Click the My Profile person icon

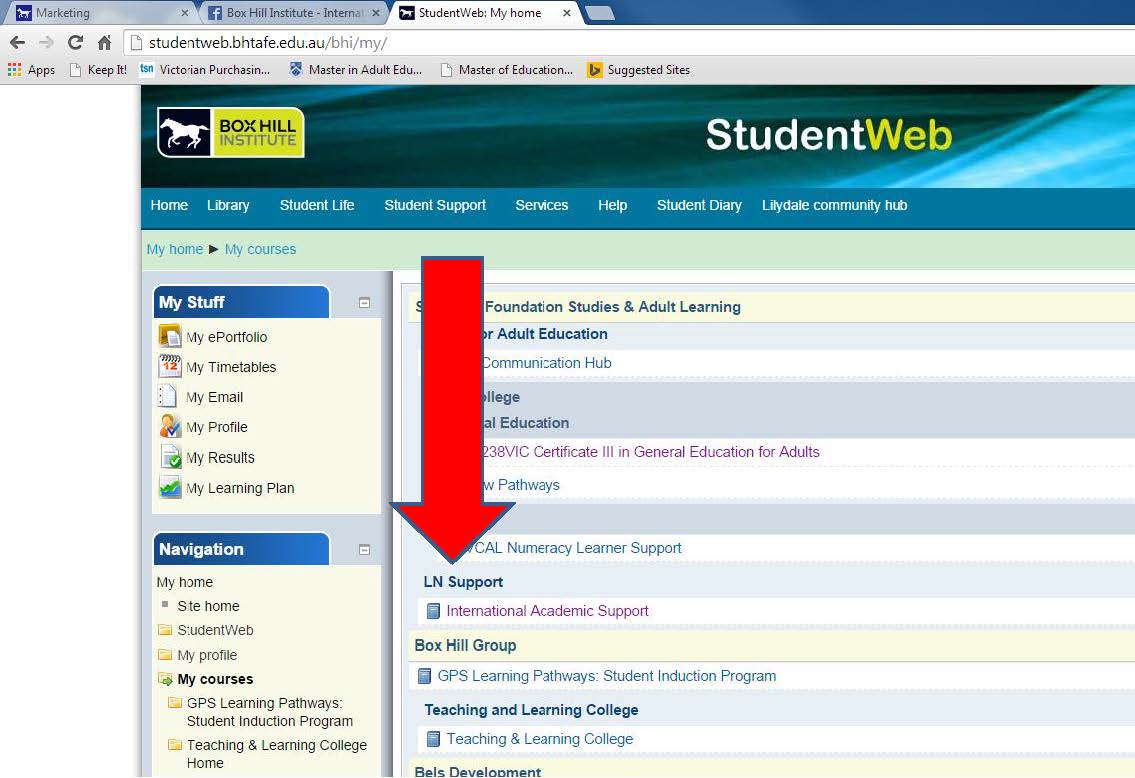coord(170,426)
